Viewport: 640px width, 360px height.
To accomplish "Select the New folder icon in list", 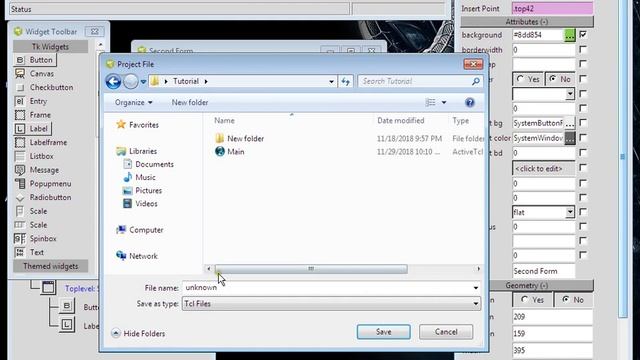I will click(220, 138).
